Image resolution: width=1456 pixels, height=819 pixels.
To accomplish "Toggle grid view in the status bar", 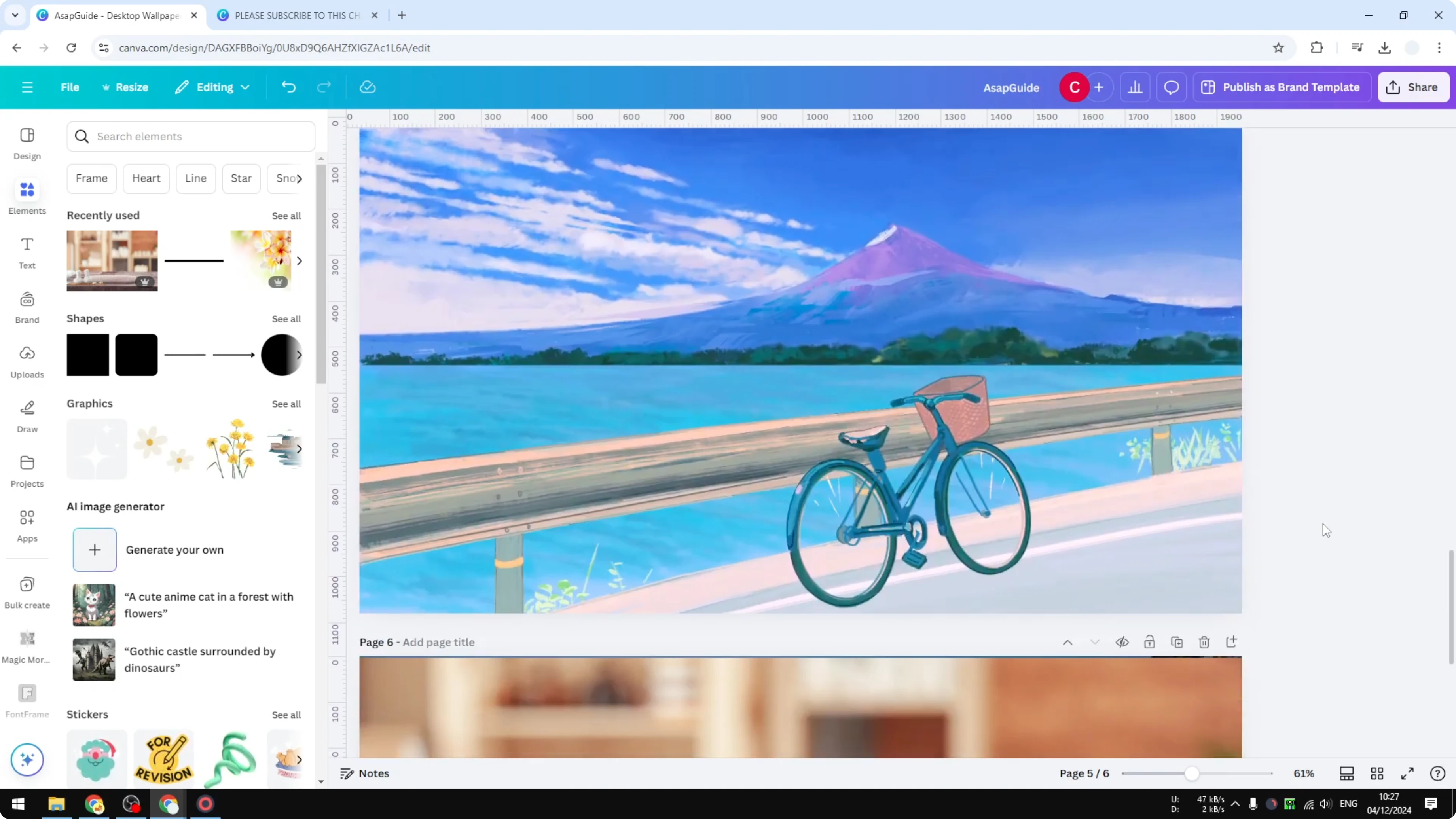I will tap(1377, 773).
